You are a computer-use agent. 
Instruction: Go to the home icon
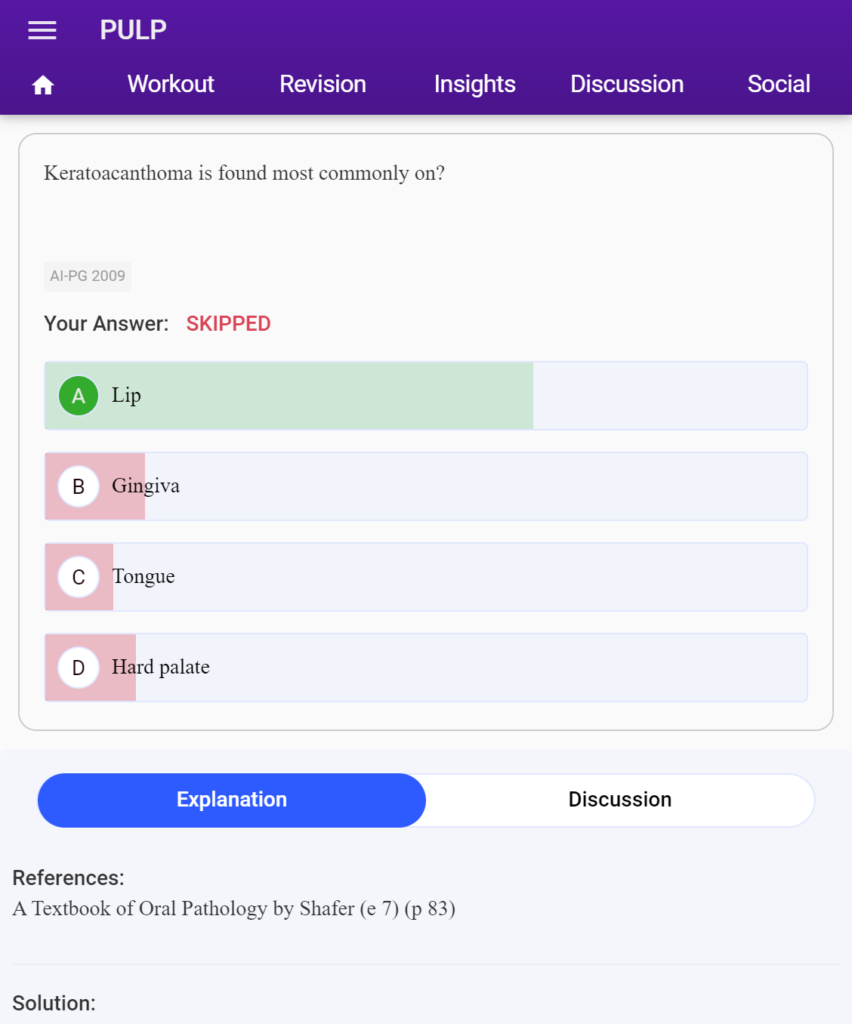(43, 85)
